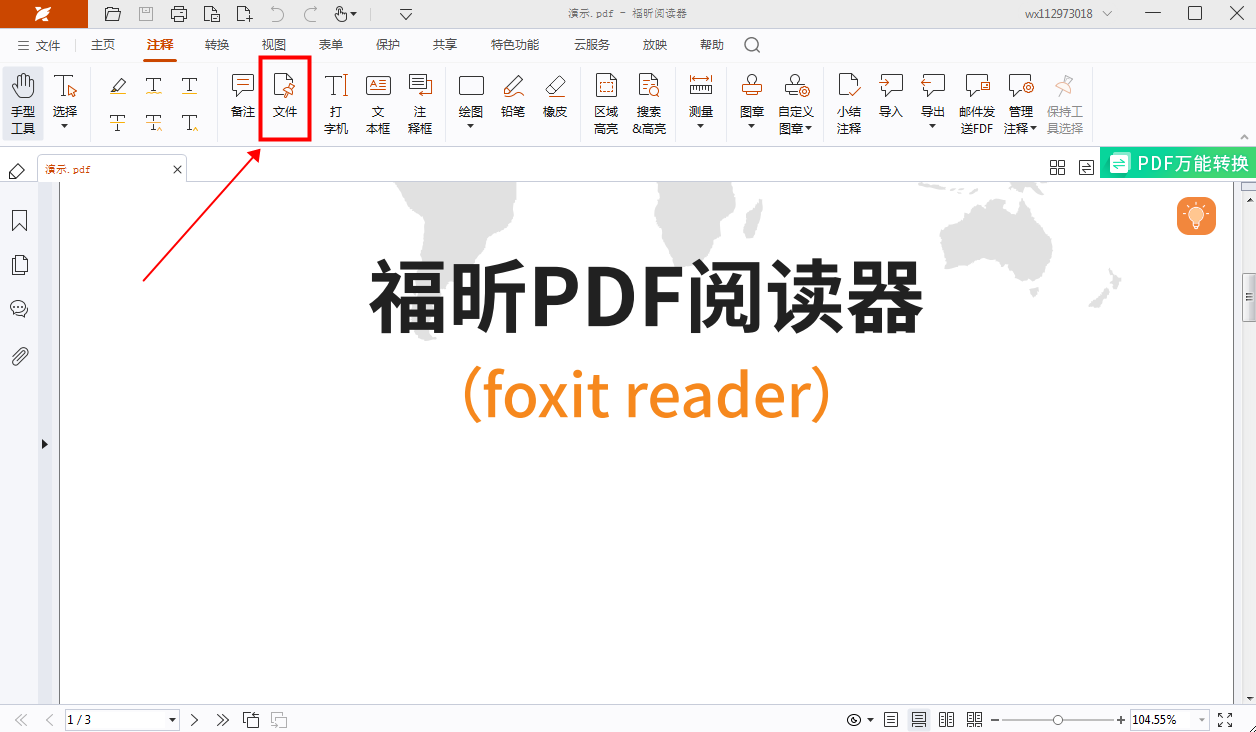
Task: Open the page thumbnails panel icon
Action: pyautogui.click(x=18, y=264)
